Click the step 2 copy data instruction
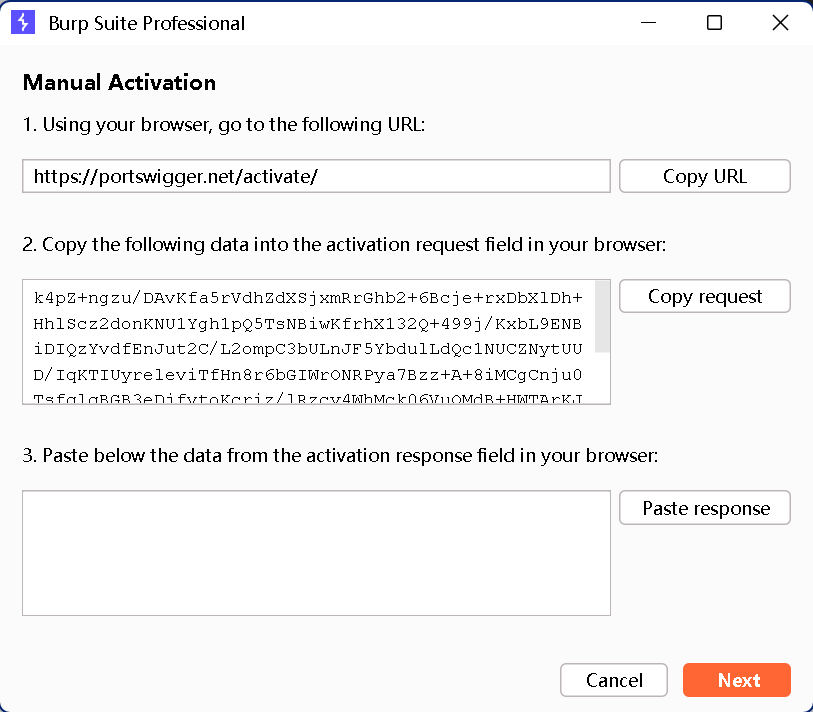 point(344,245)
